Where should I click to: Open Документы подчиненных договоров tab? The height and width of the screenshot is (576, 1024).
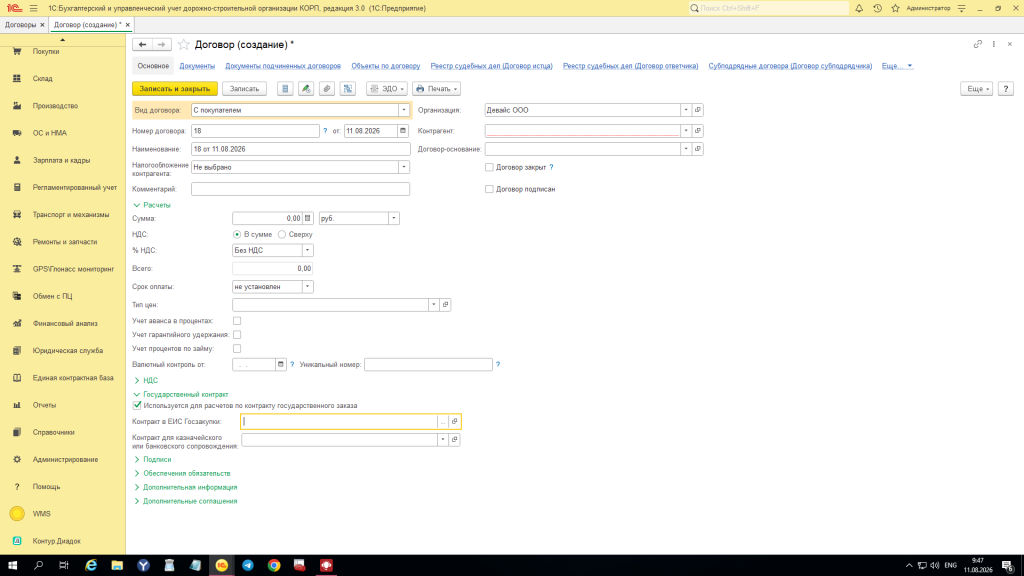pos(283,66)
